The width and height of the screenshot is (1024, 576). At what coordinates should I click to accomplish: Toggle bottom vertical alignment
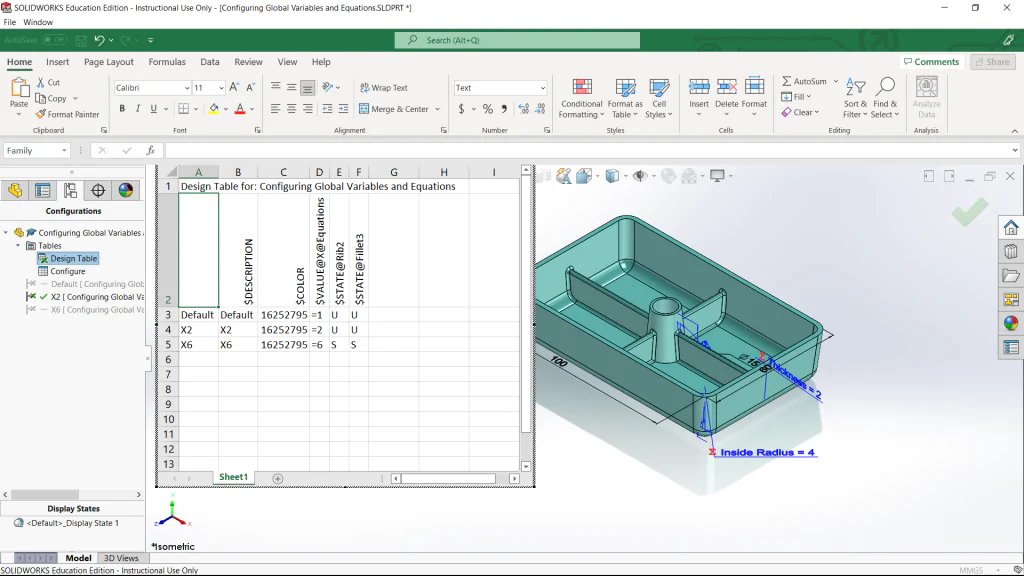(308, 87)
